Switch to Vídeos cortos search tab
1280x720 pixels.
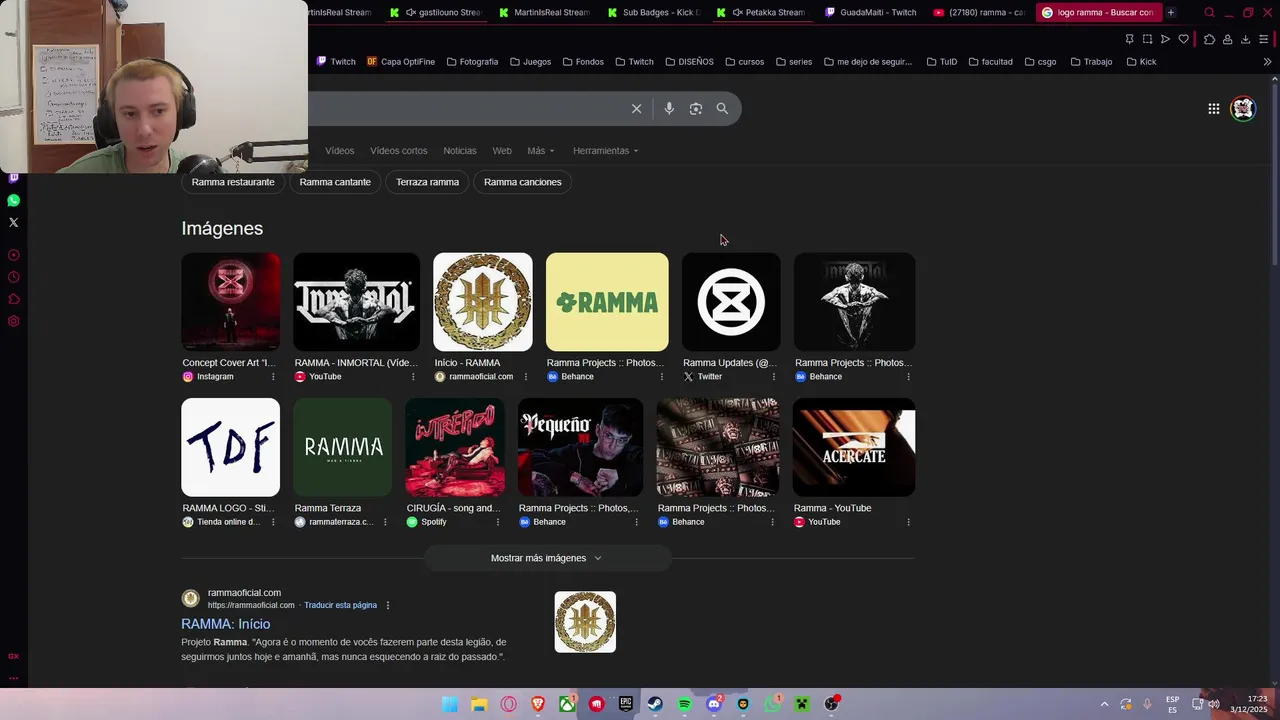[x=399, y=151]
